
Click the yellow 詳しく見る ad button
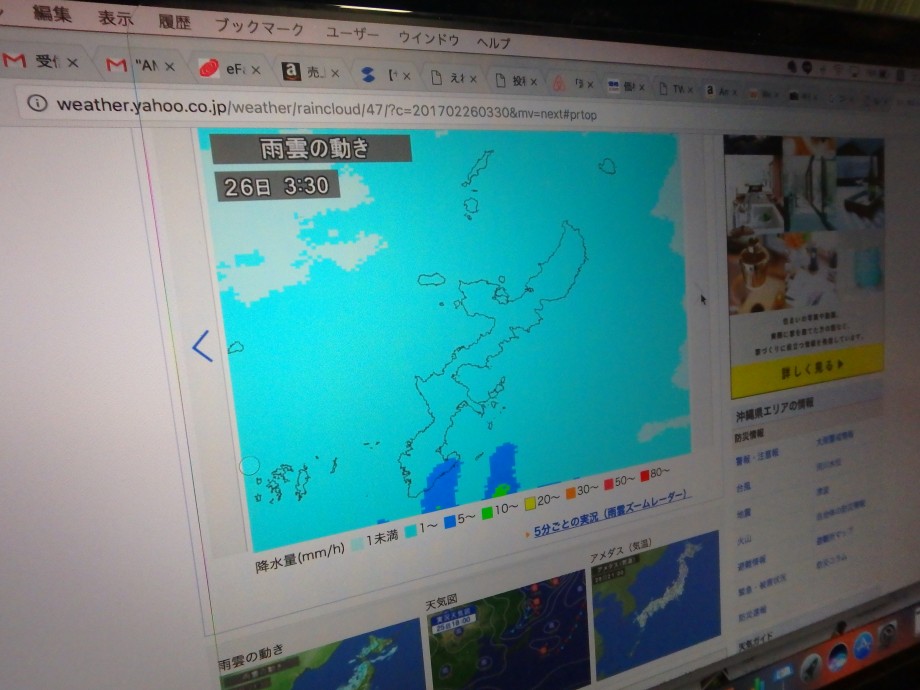pyautogui.click(x=808, y=371)
